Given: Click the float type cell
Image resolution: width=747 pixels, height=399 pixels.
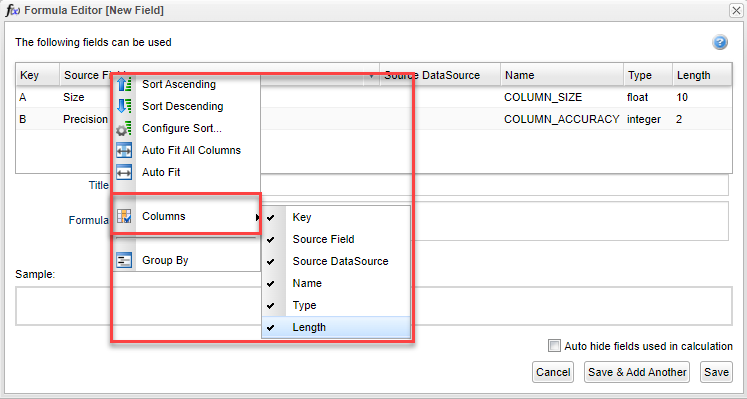Looking at the screenshot, I should coord(637,97).
